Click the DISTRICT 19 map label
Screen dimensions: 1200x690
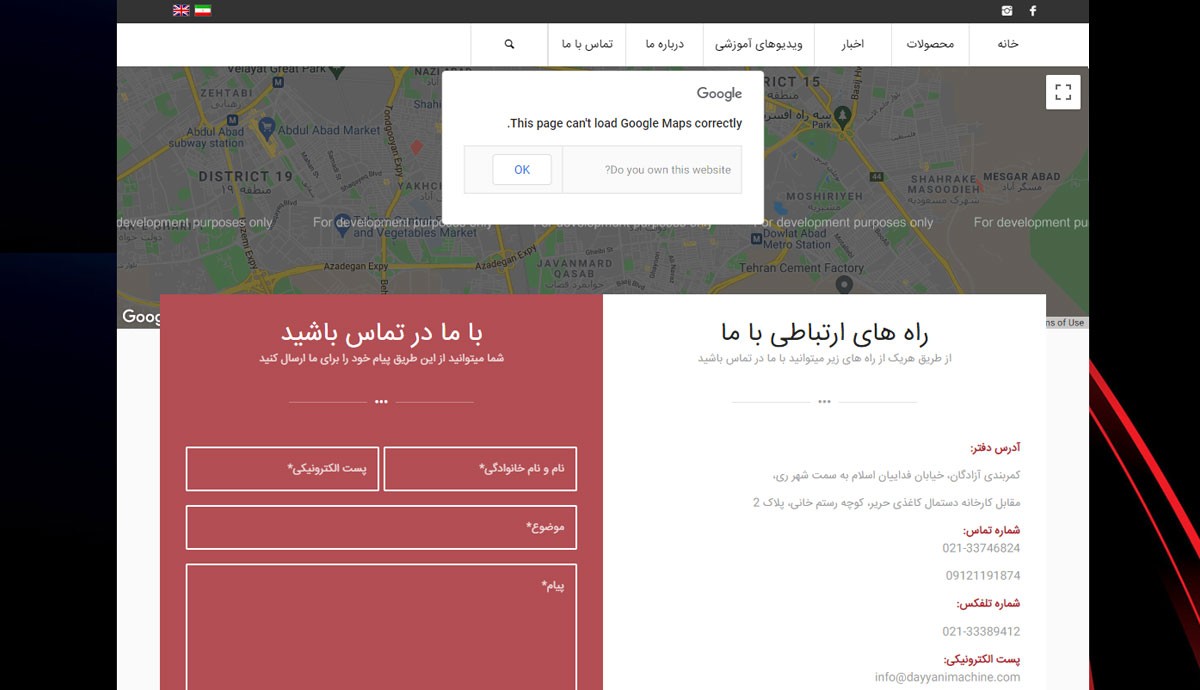(x=245, y=177)
